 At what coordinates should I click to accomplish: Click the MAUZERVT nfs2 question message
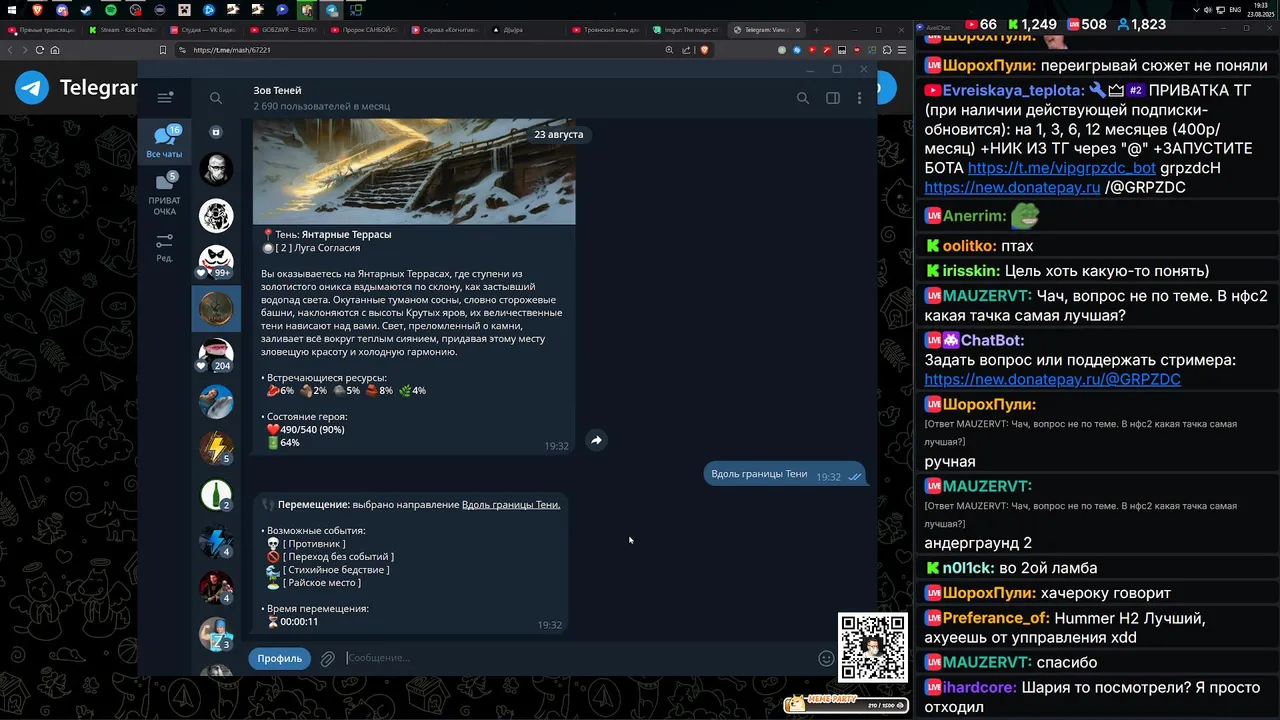pyautogui.click(x=1096, y=305)
